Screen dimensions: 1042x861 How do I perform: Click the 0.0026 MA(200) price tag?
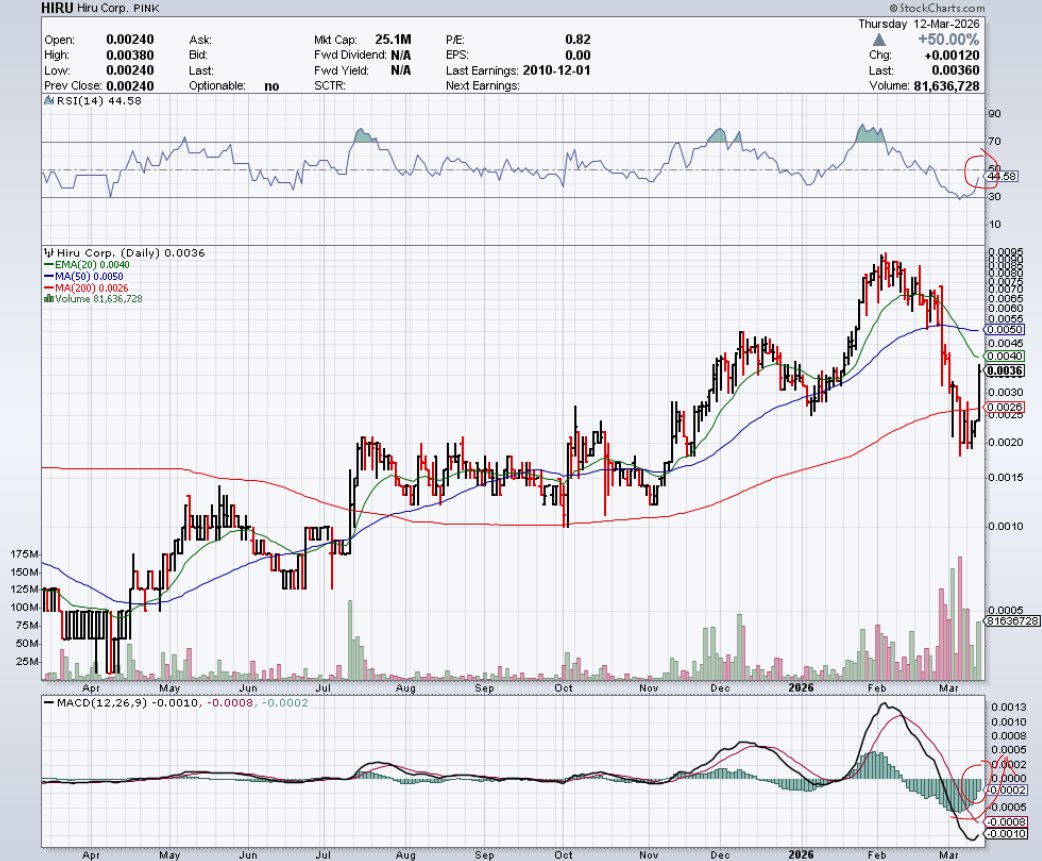coord(1004,407)
